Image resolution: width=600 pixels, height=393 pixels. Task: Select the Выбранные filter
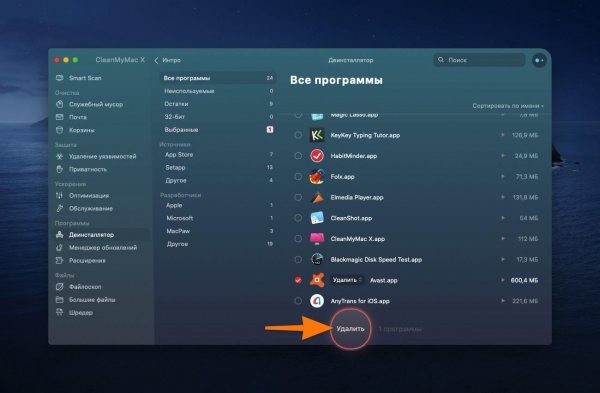[218, 130]
